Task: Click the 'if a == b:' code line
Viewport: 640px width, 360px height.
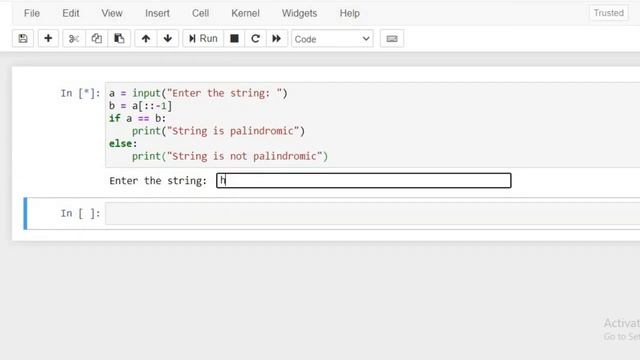Action: (137, 118)
